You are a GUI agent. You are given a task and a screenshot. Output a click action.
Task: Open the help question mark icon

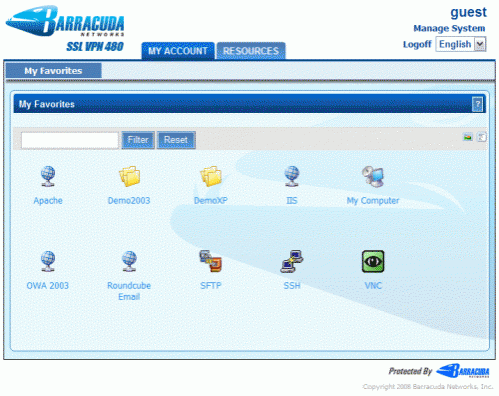[x=478, y=104]
